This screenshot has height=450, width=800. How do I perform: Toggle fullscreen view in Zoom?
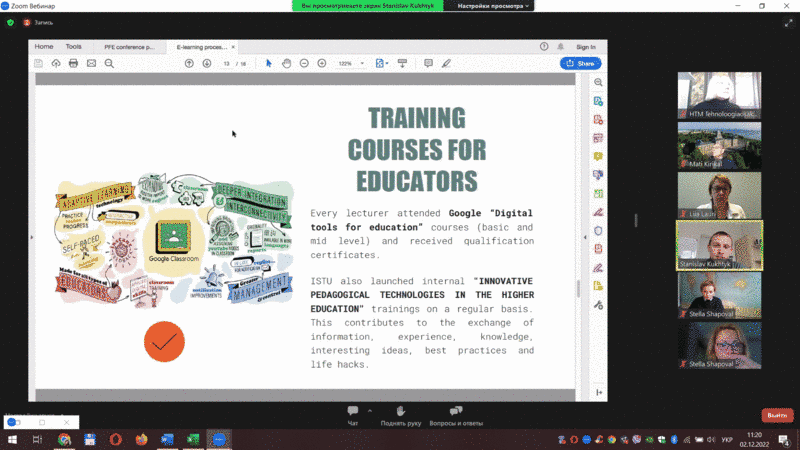coord(788,23)
